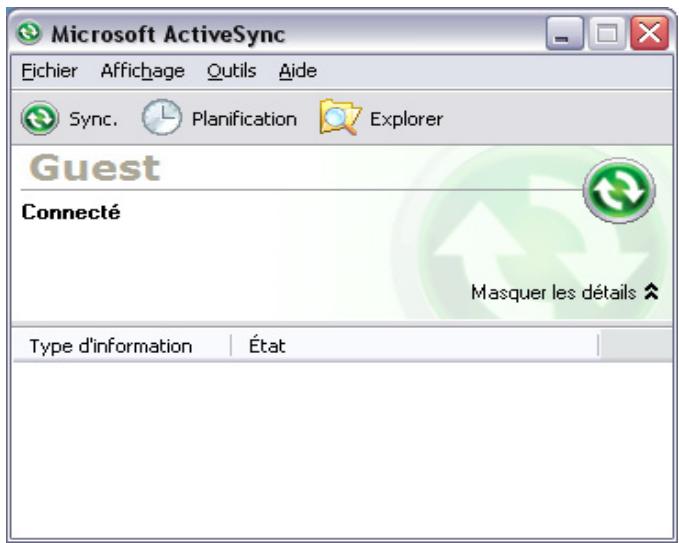Minimize the ActiveSync window
This screenshot has width=679, height=543.
[564, 33]
